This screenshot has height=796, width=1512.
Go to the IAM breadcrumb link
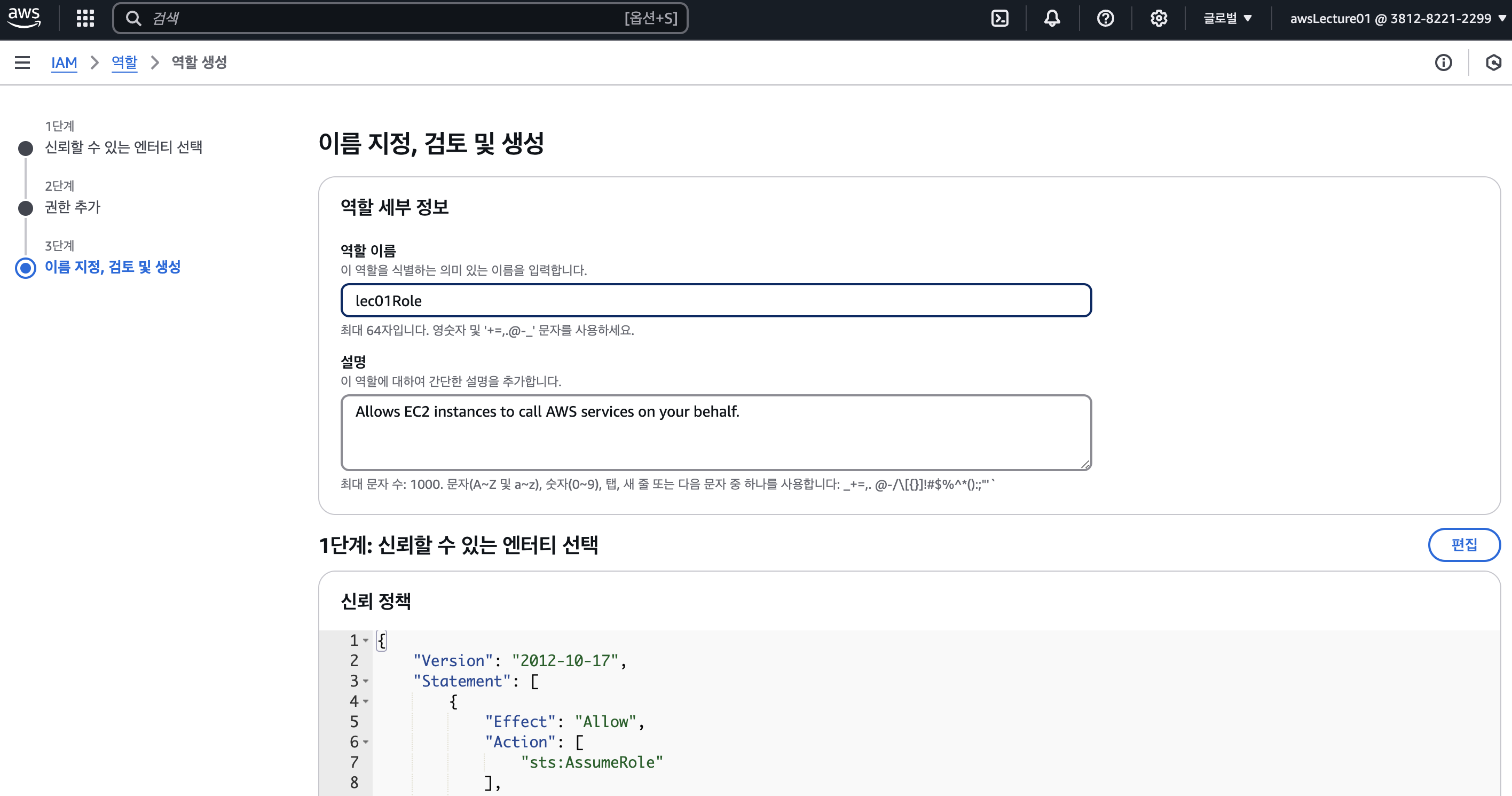pos(64,63)
